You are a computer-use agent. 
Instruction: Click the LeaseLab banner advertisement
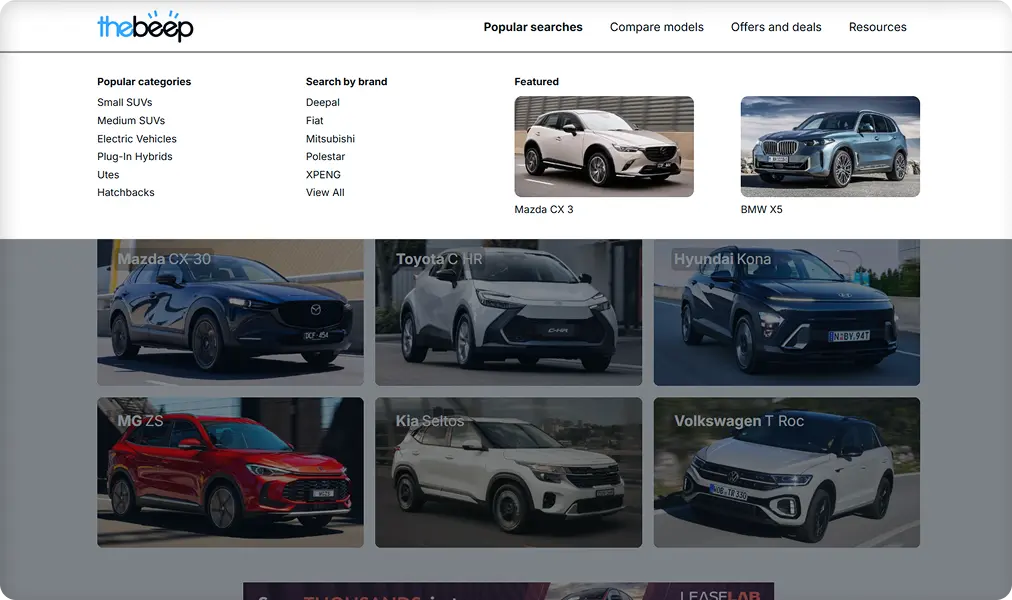click(509, 591)
